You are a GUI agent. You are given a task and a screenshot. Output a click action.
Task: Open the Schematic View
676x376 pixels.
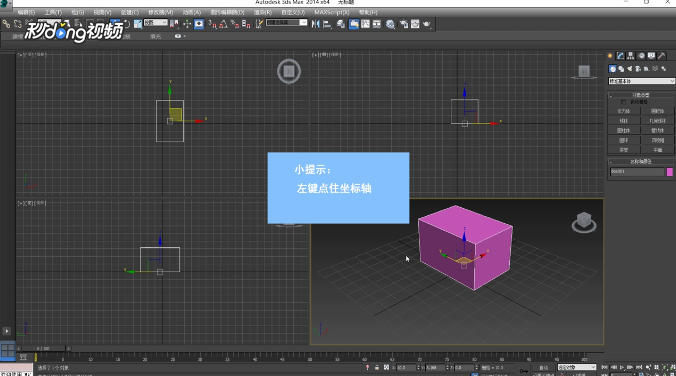coord(376,24)
